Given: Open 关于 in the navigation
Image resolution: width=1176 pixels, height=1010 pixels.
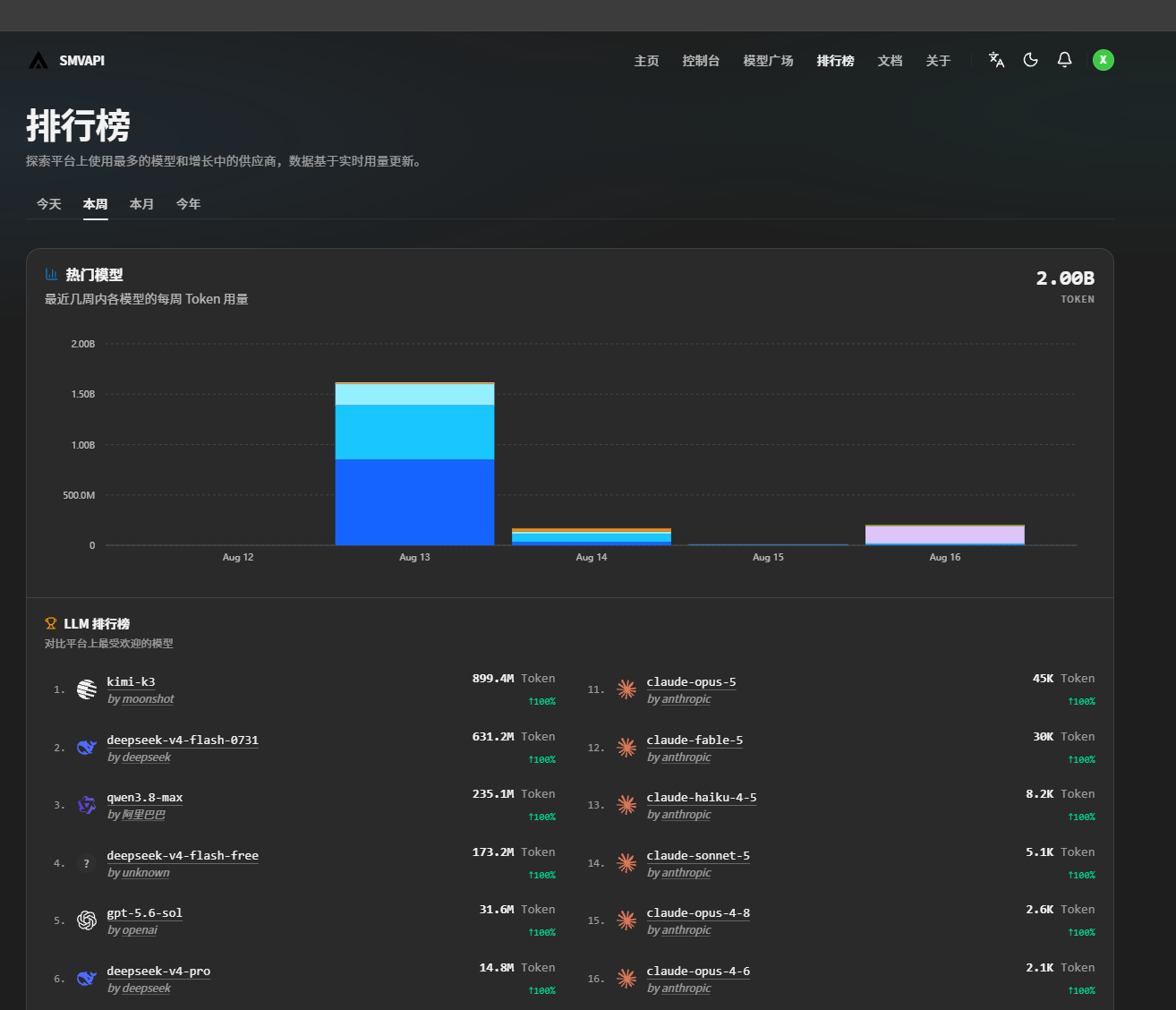Looking at the screenshot, I should [938, 61].
